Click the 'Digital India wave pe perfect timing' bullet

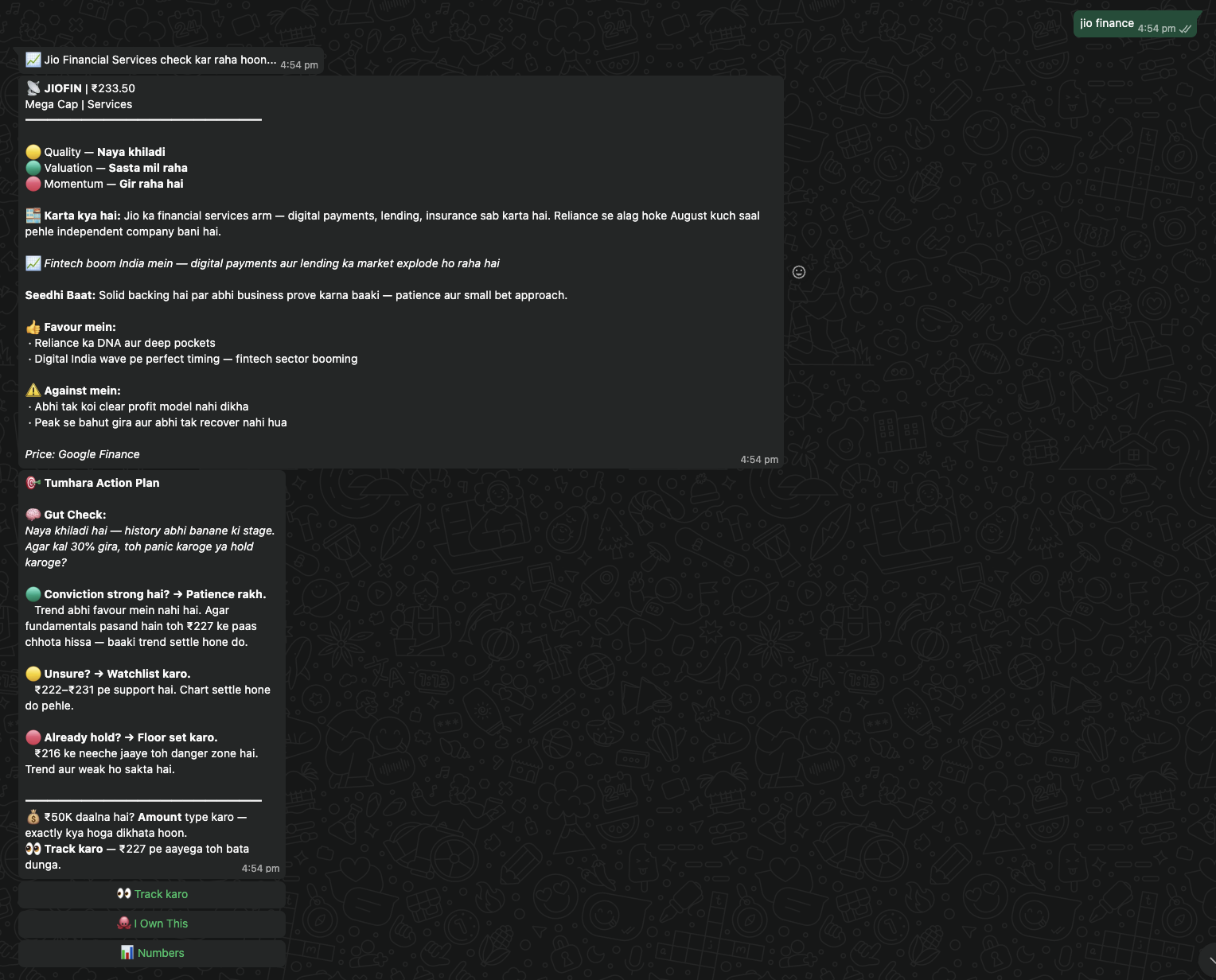(193, 359)
